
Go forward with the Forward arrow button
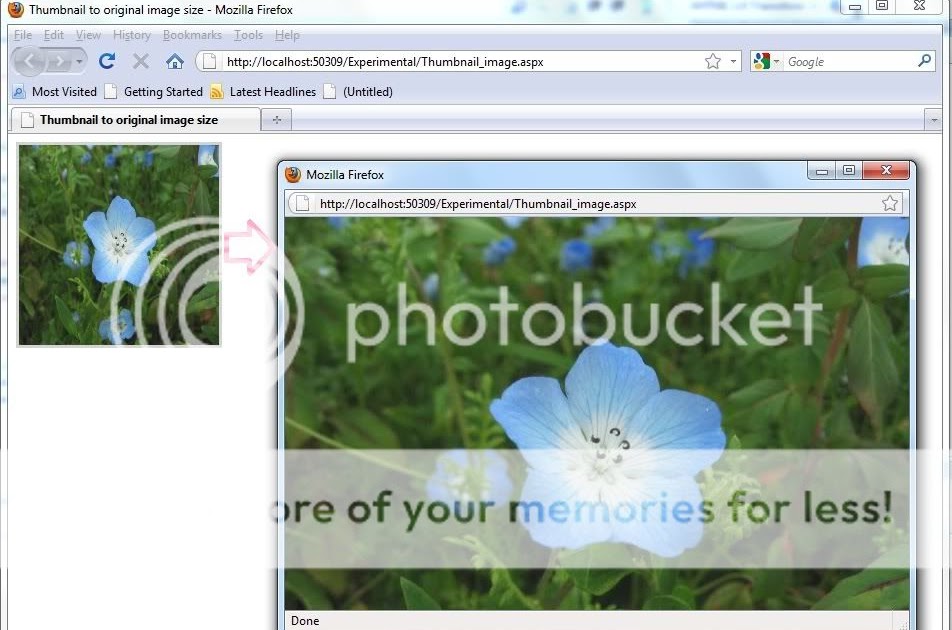[x=59, y=61]
